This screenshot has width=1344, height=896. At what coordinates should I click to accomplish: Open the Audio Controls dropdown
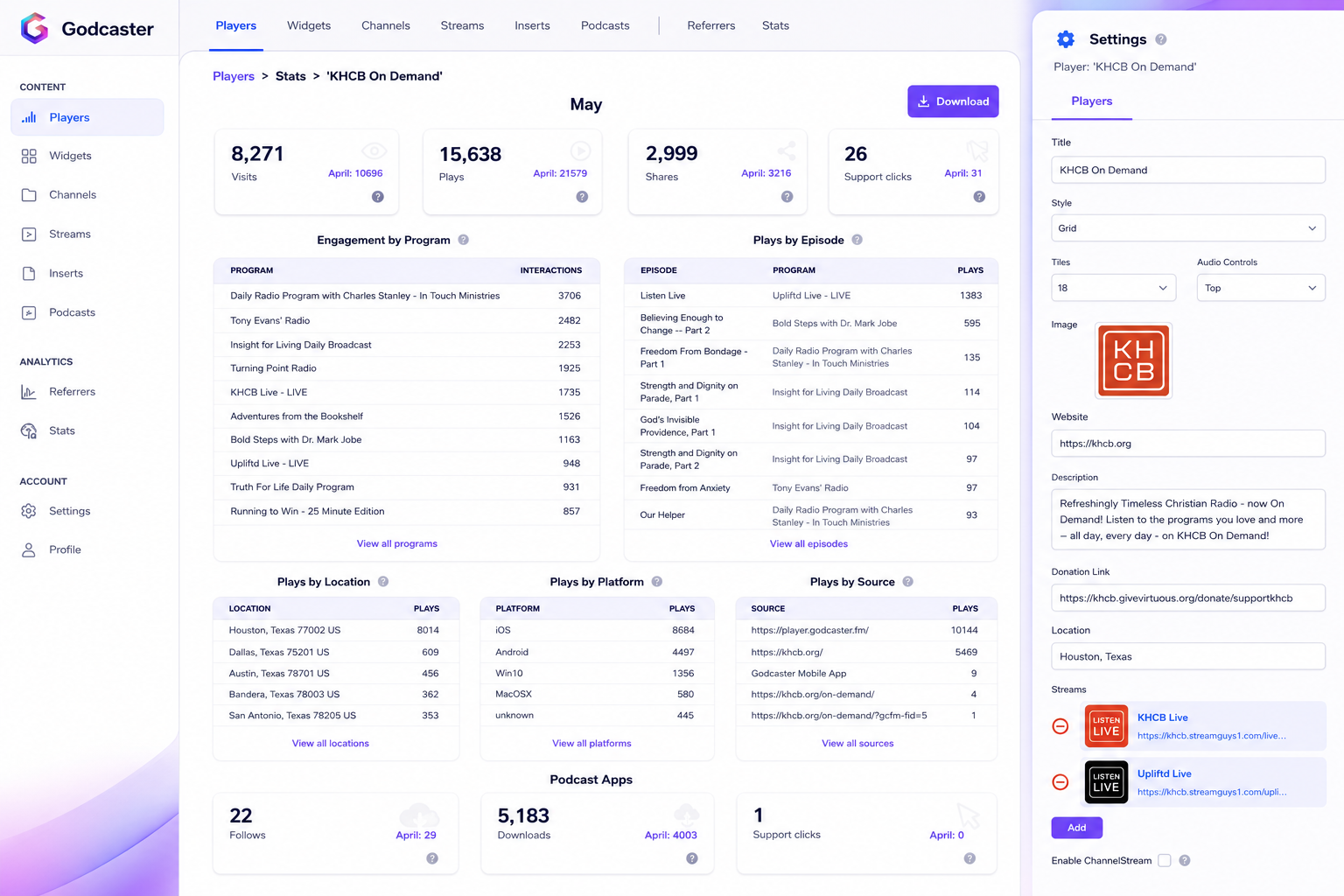(1261, 288)
